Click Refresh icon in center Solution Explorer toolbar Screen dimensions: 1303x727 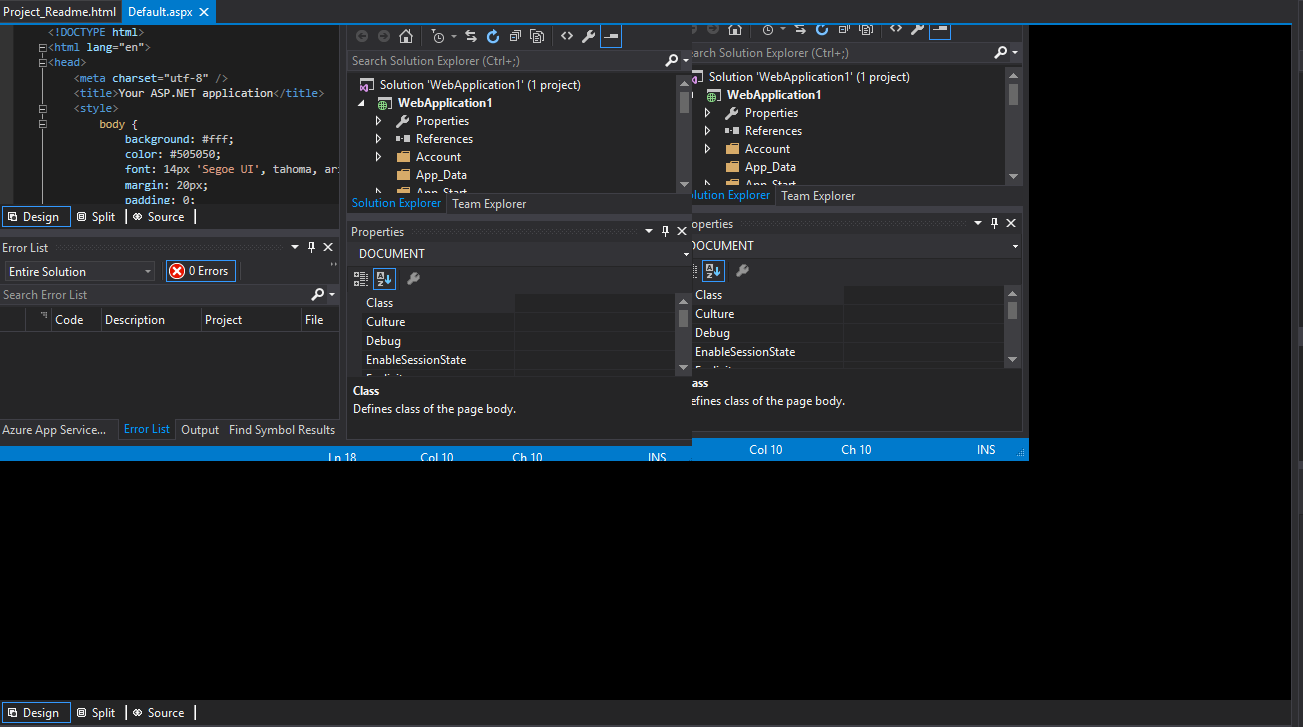493,36
